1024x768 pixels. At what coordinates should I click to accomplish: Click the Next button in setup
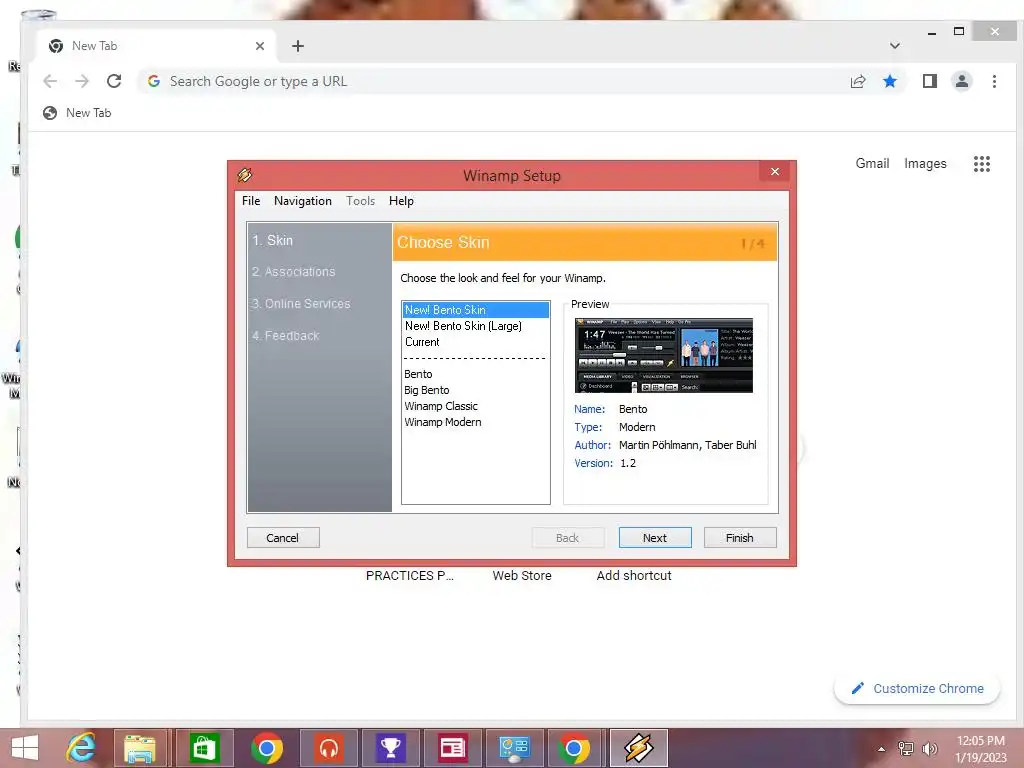655,537
